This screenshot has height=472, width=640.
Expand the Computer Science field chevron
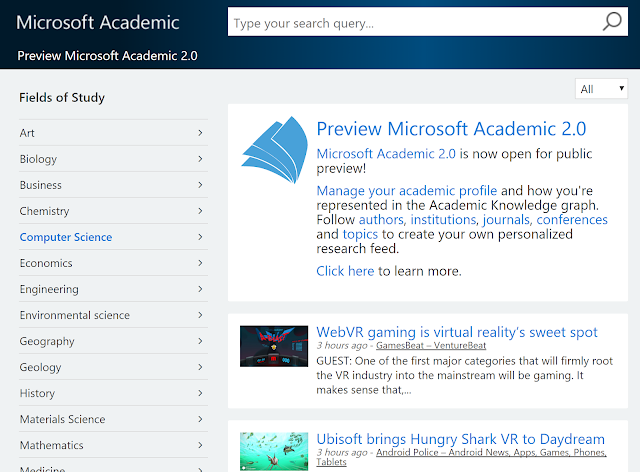click(200, 237)
